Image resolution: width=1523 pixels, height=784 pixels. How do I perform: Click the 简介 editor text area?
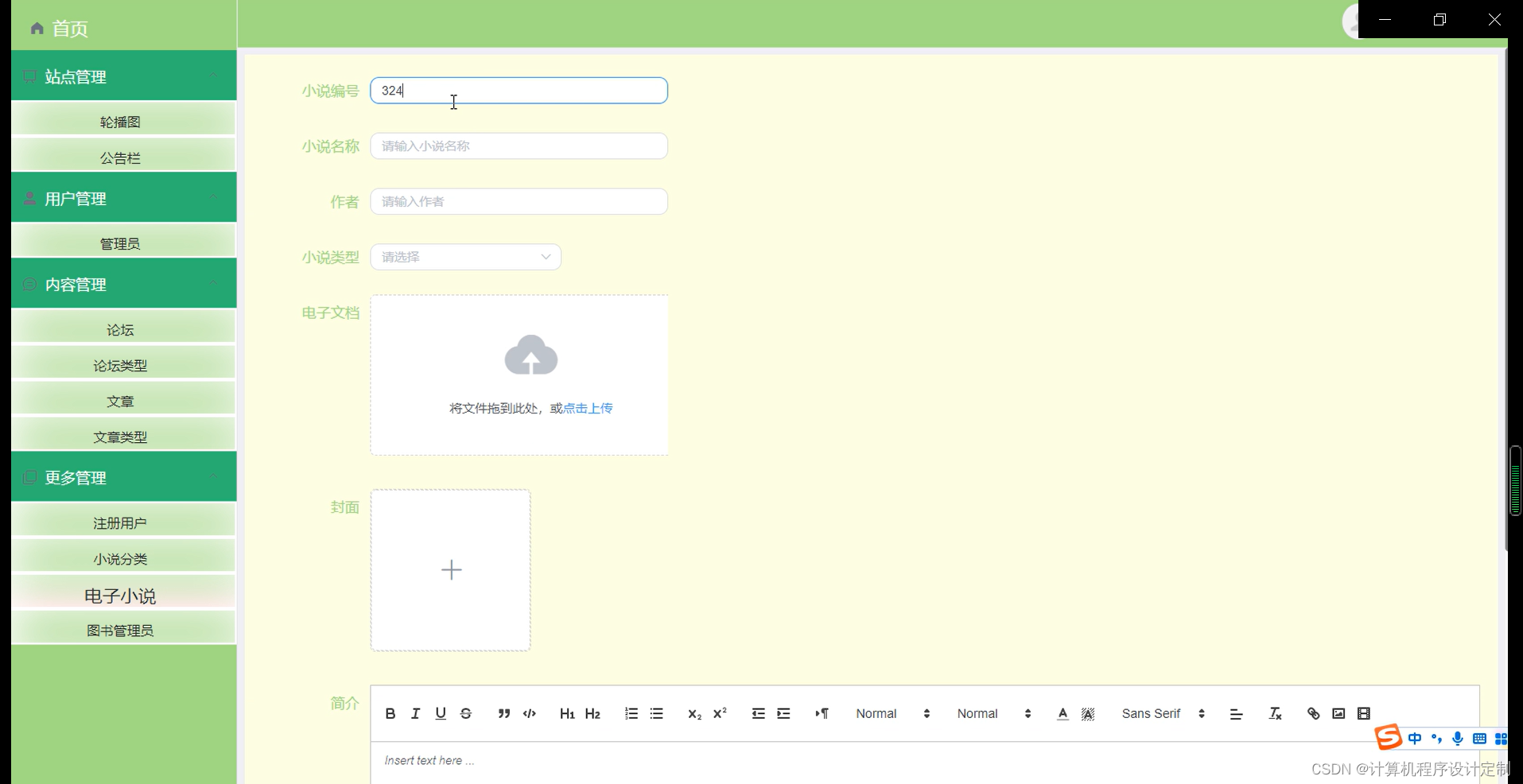coord(924,763)
